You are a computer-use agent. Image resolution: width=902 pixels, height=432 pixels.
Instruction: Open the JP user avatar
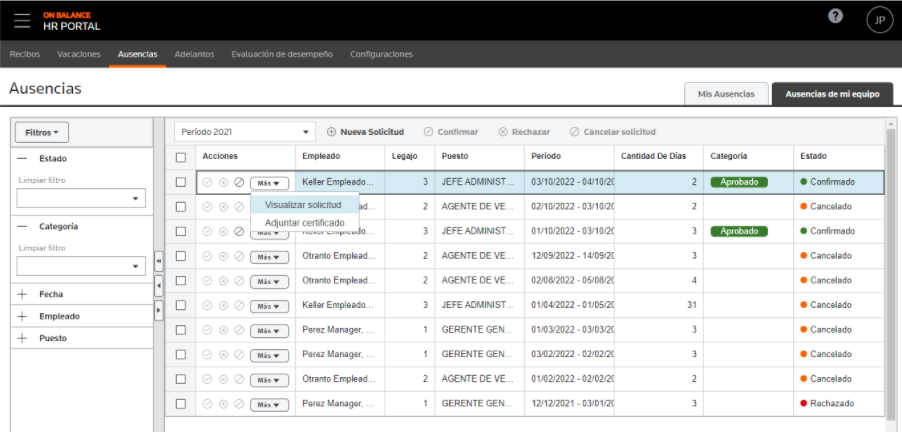880,20
